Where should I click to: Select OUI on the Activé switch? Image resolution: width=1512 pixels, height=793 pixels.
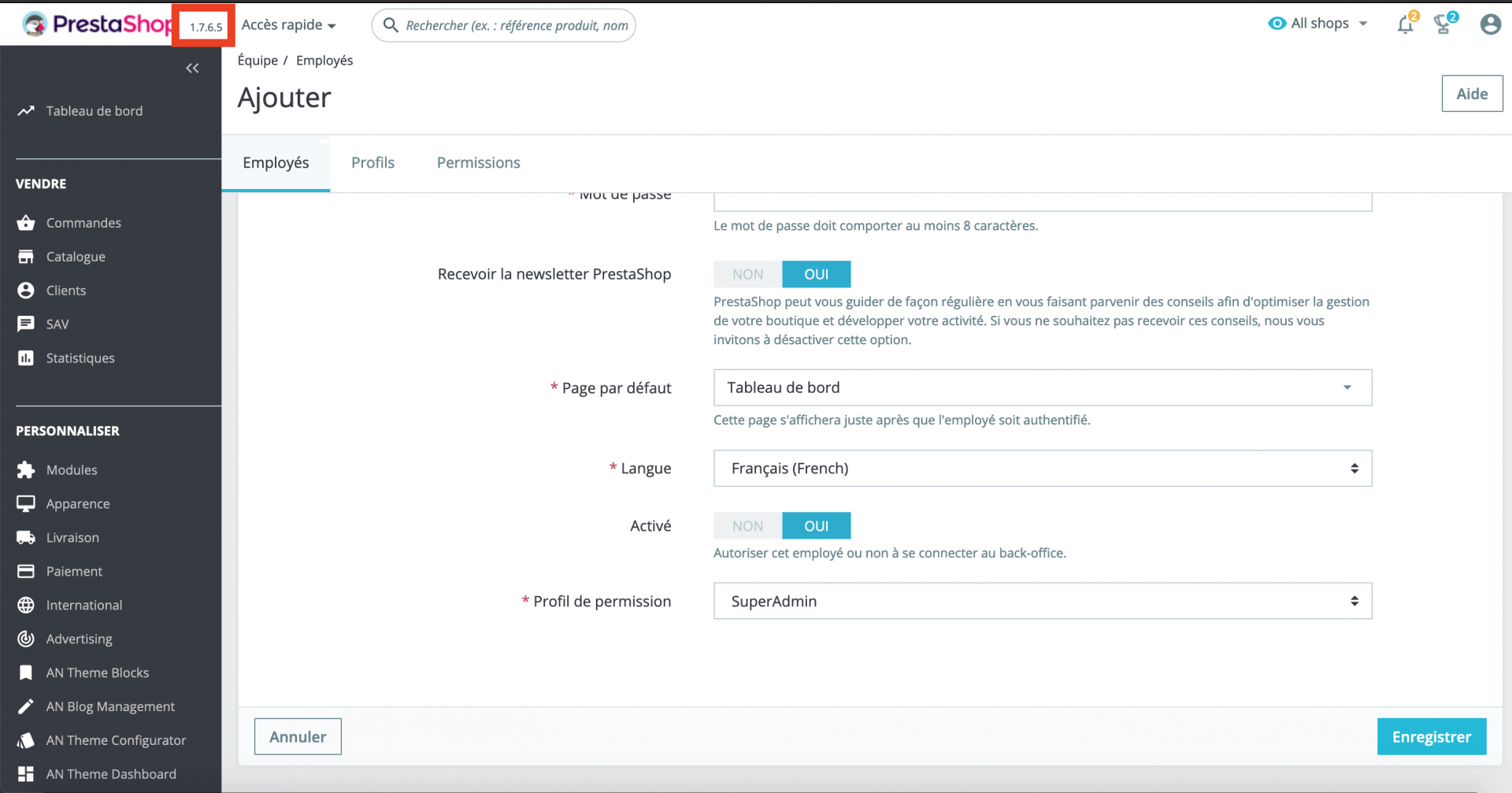pyautogui.click(x=816, y=526)
